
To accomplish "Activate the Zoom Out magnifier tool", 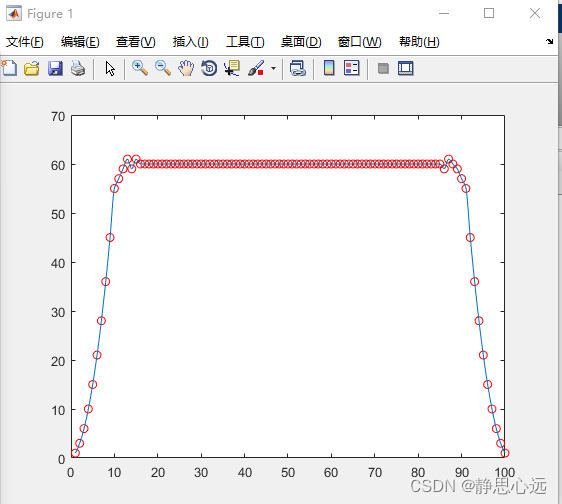I will tap(163, 68).
